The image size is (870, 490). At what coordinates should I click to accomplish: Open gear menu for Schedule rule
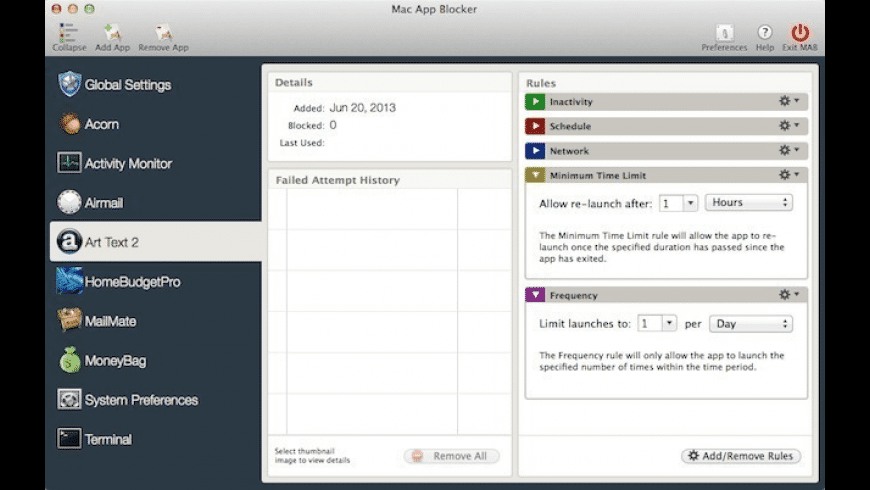(x=788, y=125)
